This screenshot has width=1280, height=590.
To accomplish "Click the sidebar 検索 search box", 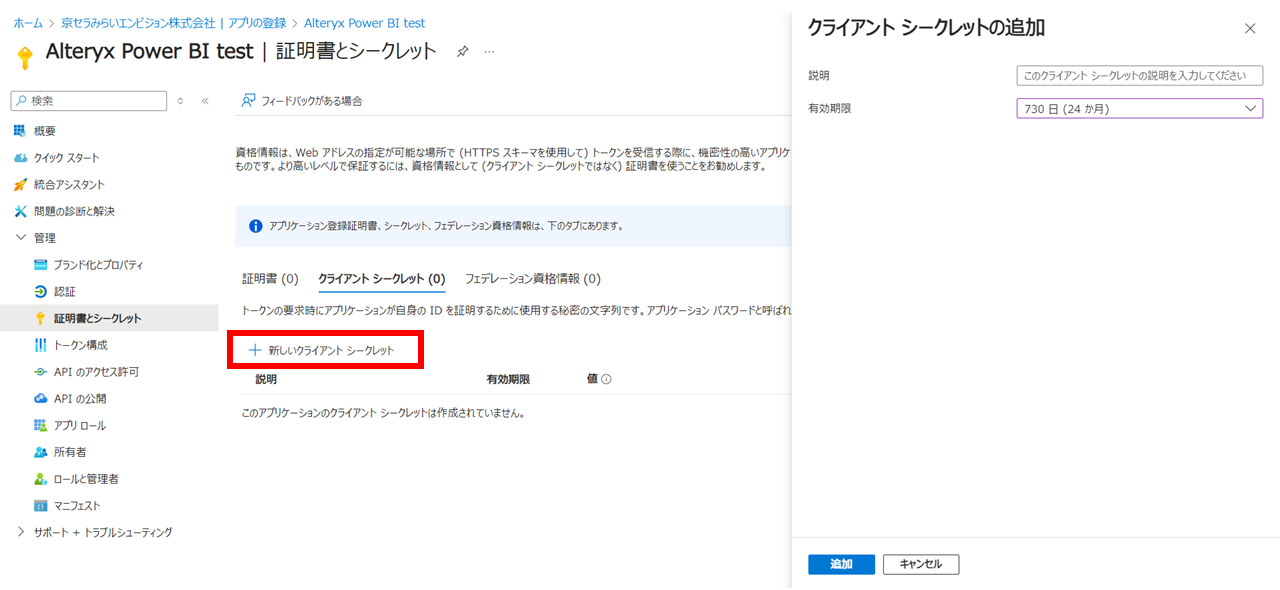I will point(89,101).
